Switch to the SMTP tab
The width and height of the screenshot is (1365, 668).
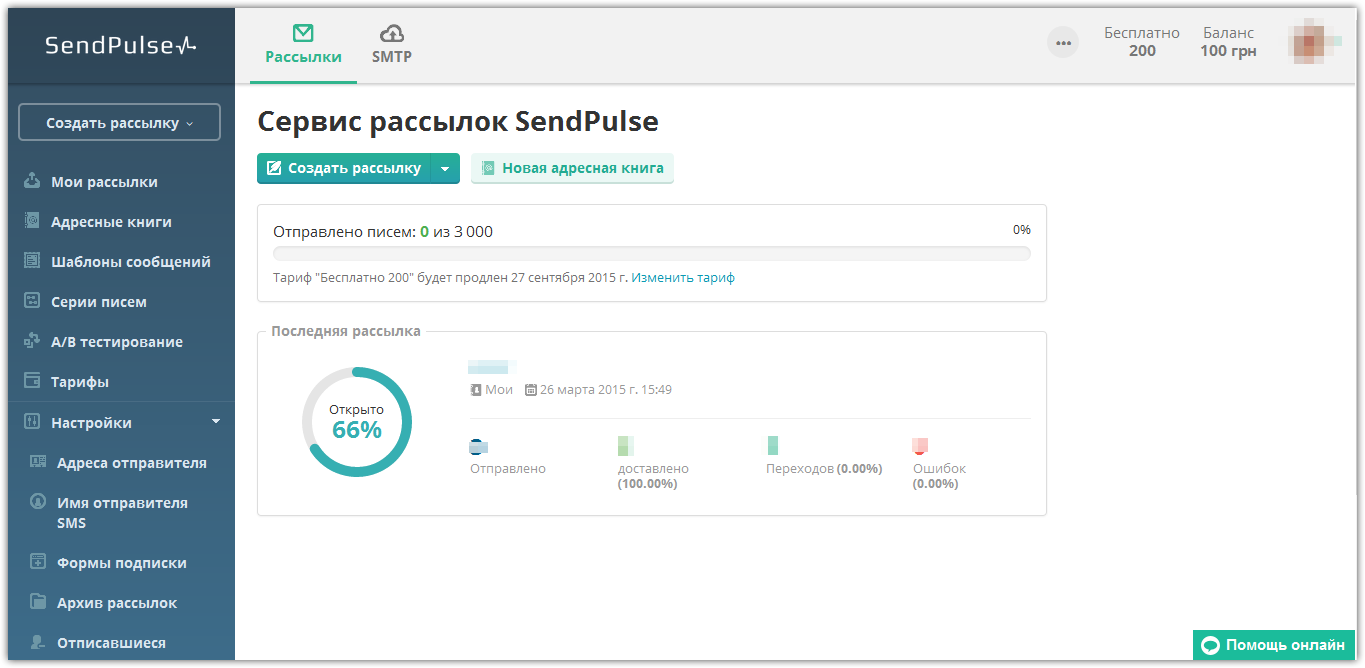click(x=392, y=45)
